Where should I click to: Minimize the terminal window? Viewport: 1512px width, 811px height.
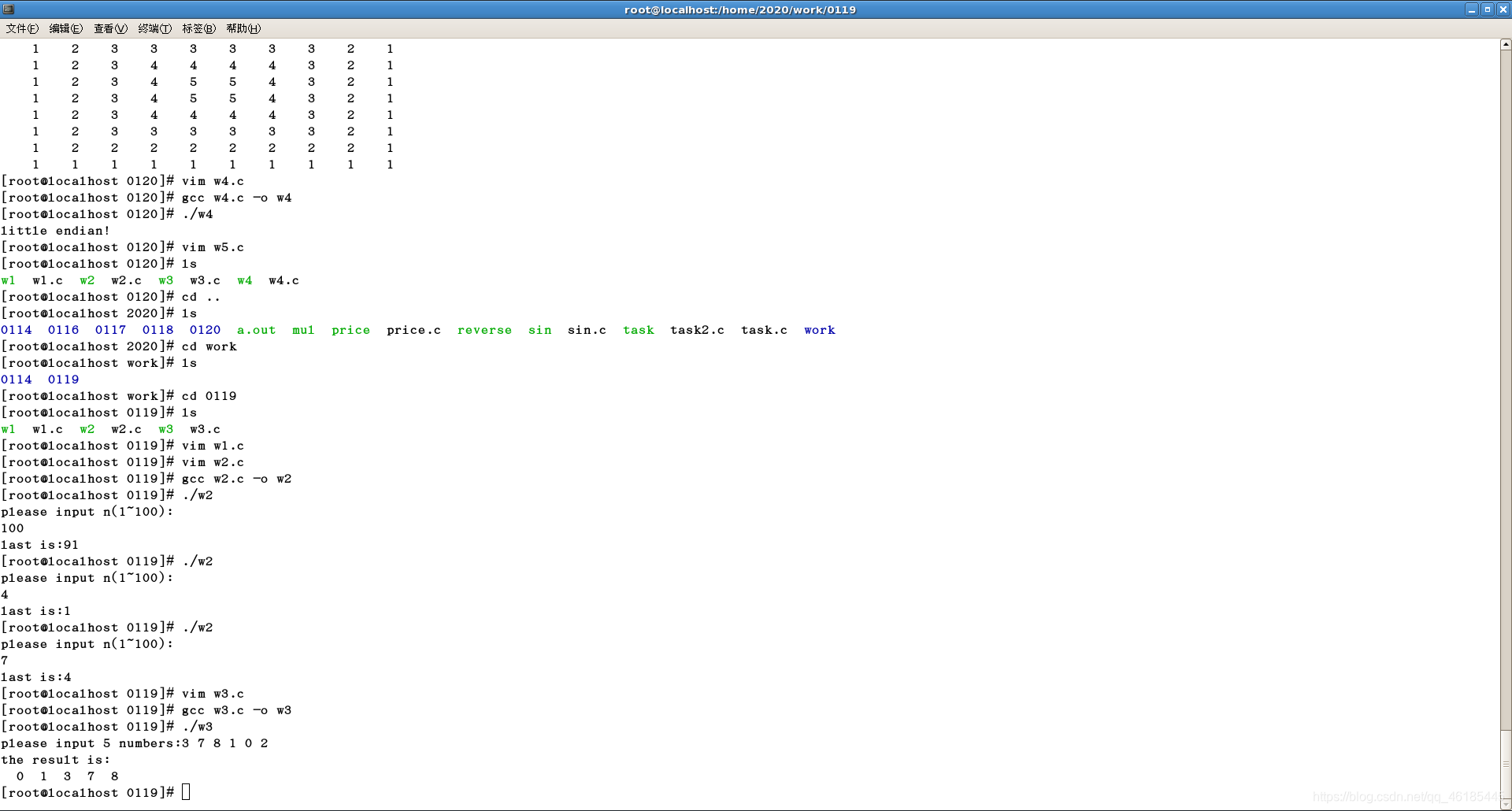coord(1472,9)
